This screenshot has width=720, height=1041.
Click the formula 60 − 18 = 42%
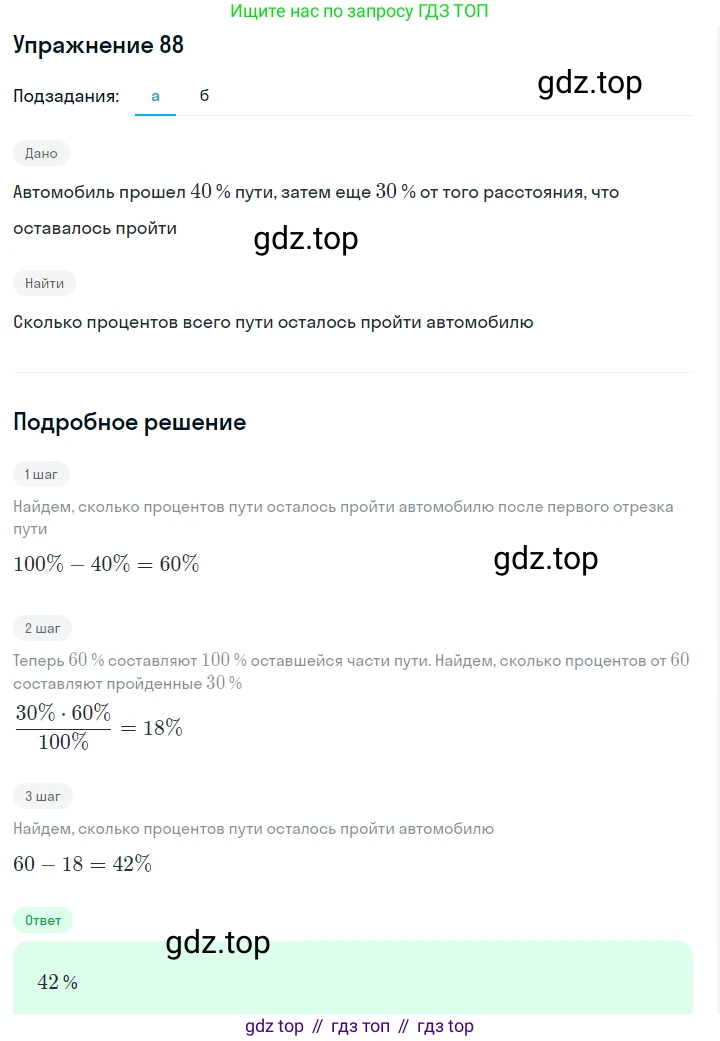tap(82, 864)
